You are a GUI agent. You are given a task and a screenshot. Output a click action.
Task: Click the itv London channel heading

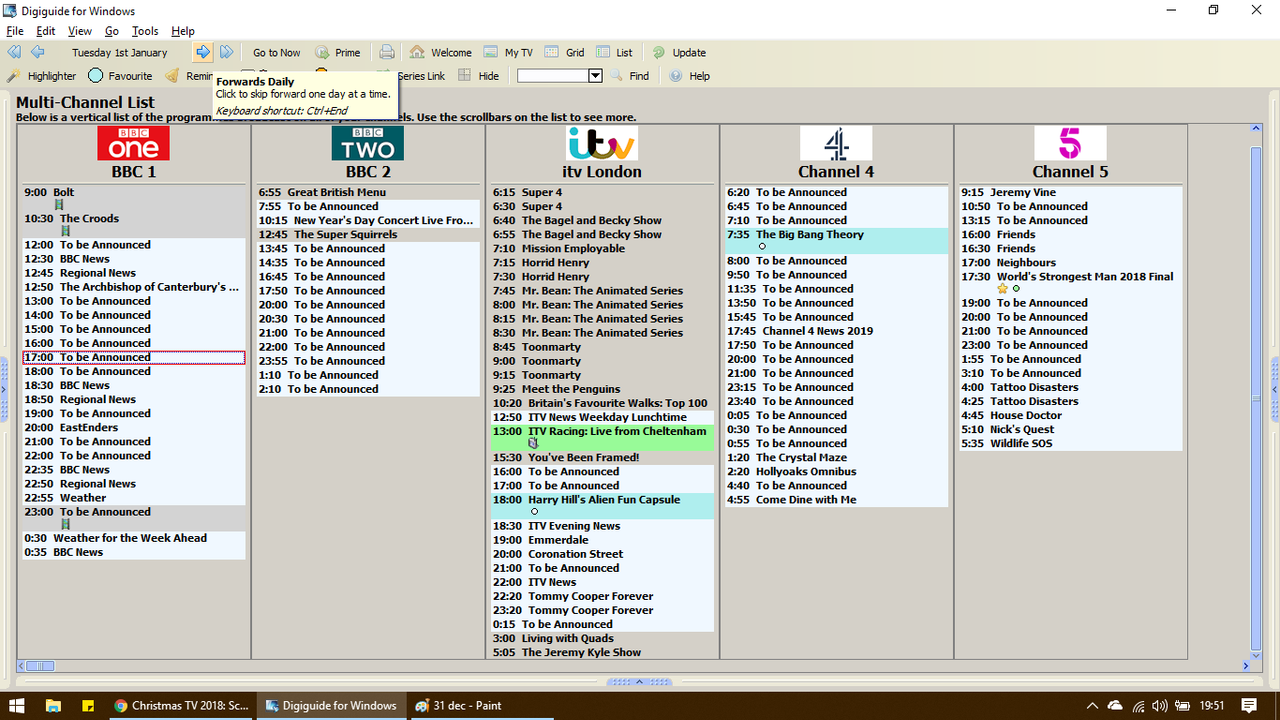click(x=602, y=172)
